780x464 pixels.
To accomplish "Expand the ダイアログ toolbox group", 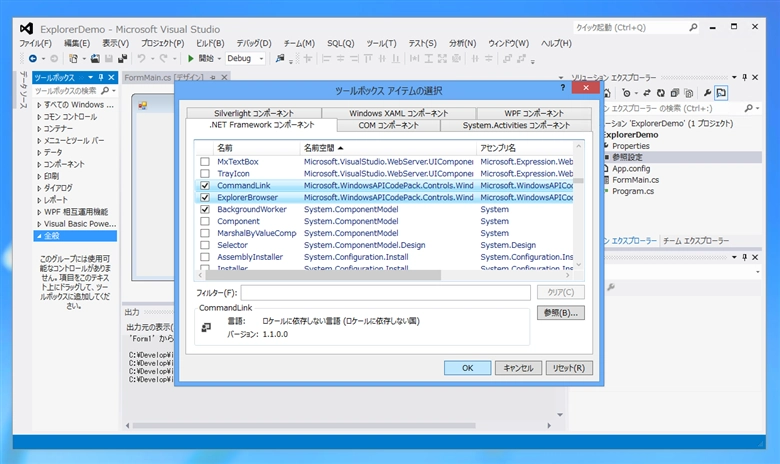I will pos(39,188).
